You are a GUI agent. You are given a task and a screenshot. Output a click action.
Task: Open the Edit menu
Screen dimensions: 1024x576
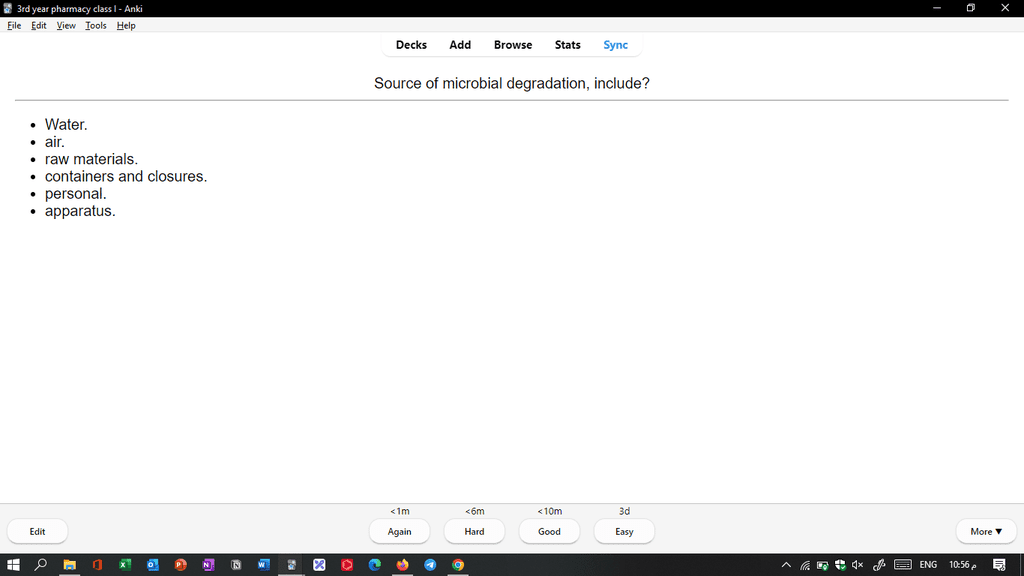[39, 25]
